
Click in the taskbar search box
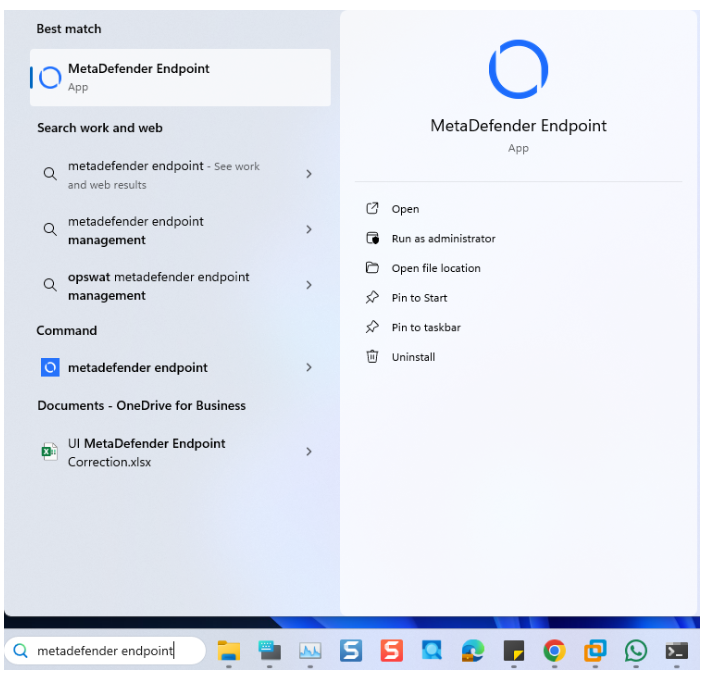[x=105, y=651]
